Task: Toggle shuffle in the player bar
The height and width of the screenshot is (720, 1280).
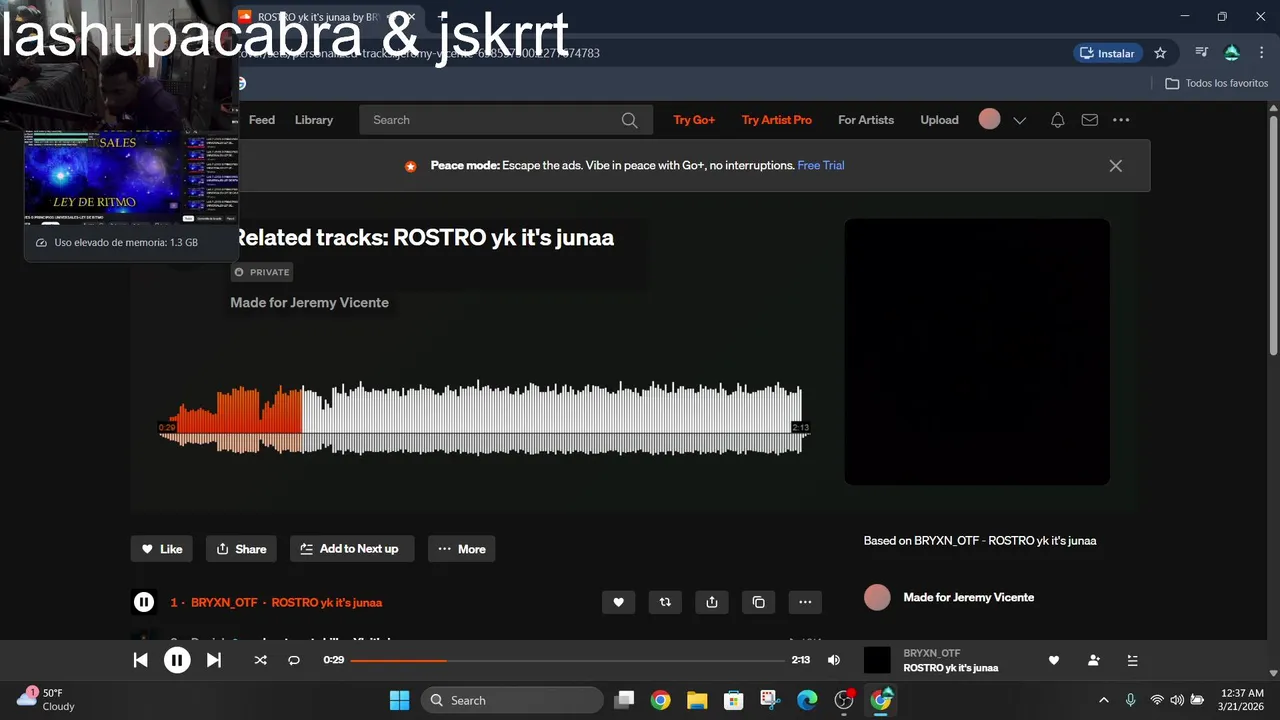Action: [x=261, y=660]
